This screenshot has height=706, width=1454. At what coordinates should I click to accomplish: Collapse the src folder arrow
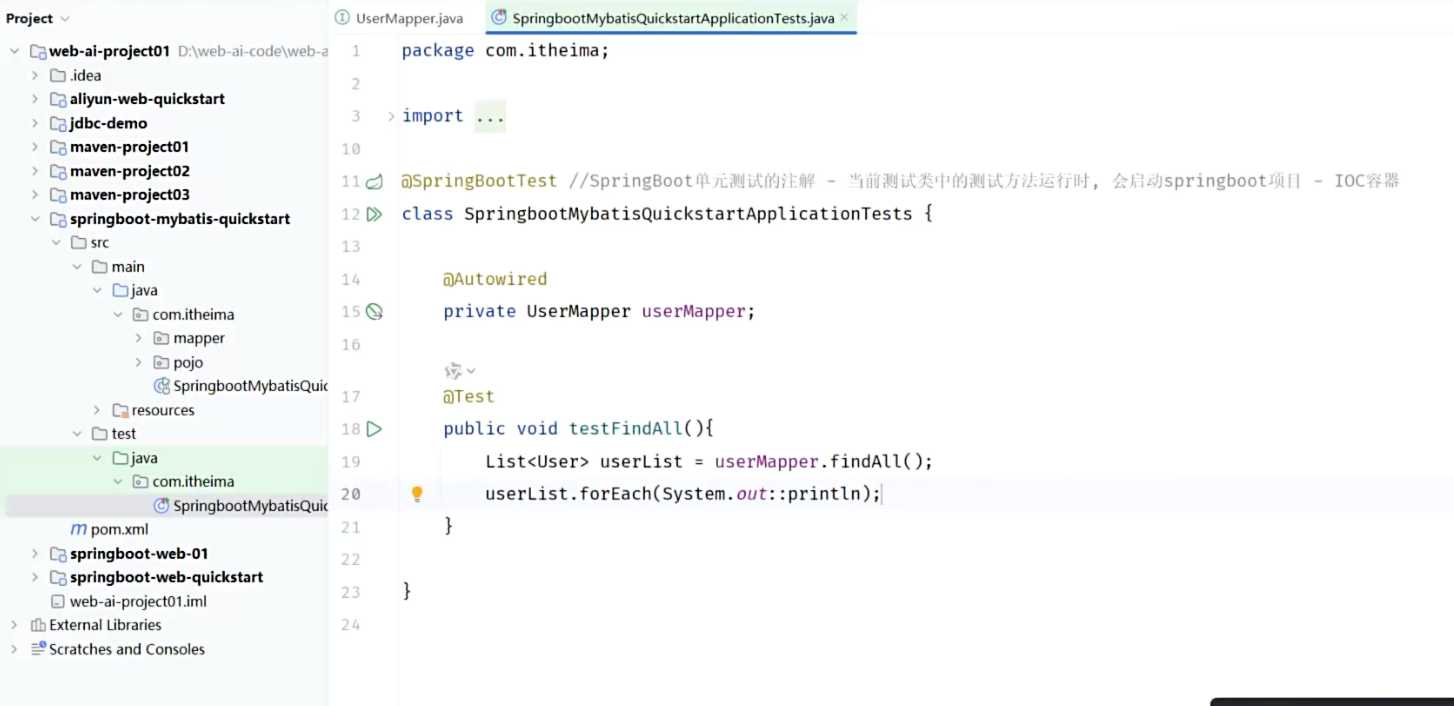click(56, 243)
